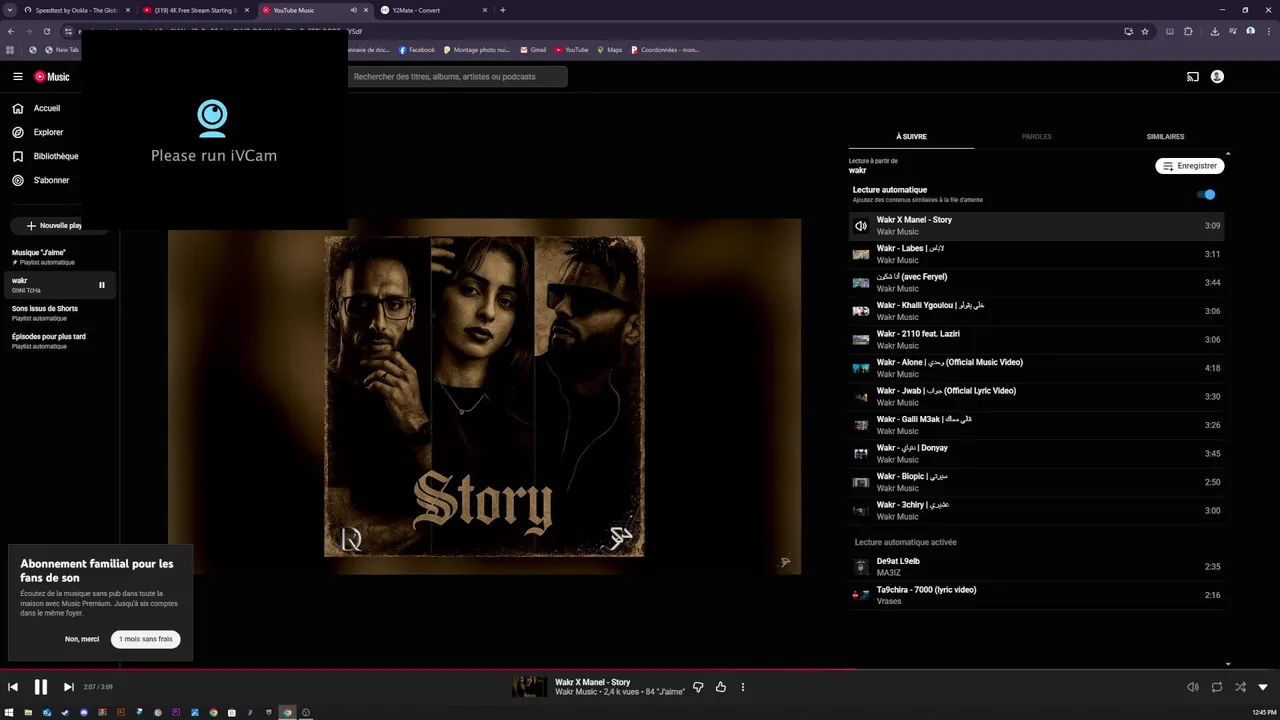Pause the wakr playlist in sidebar
The width and height of the screenshot is (1280, 720).
point(101,285)
